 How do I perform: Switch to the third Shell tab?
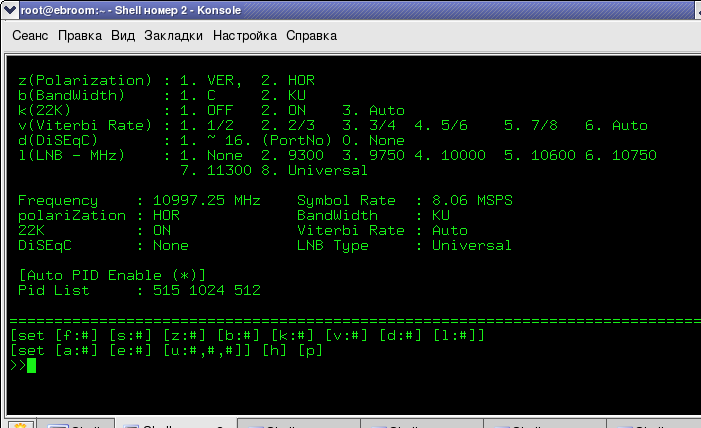click(299, 424)
